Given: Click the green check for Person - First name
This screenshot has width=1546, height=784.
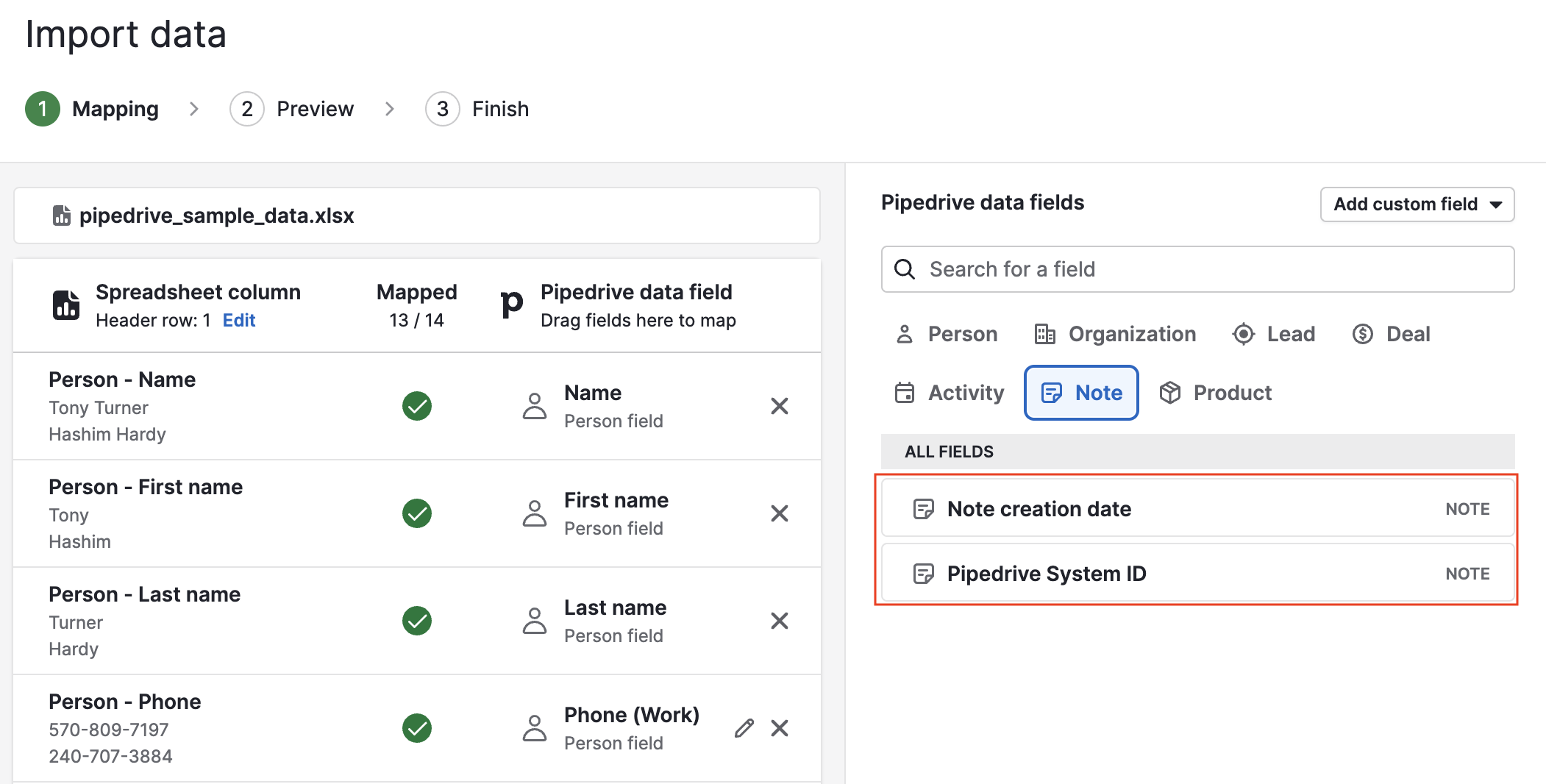Looking at the screenshot, I should (x=417, y=513).
